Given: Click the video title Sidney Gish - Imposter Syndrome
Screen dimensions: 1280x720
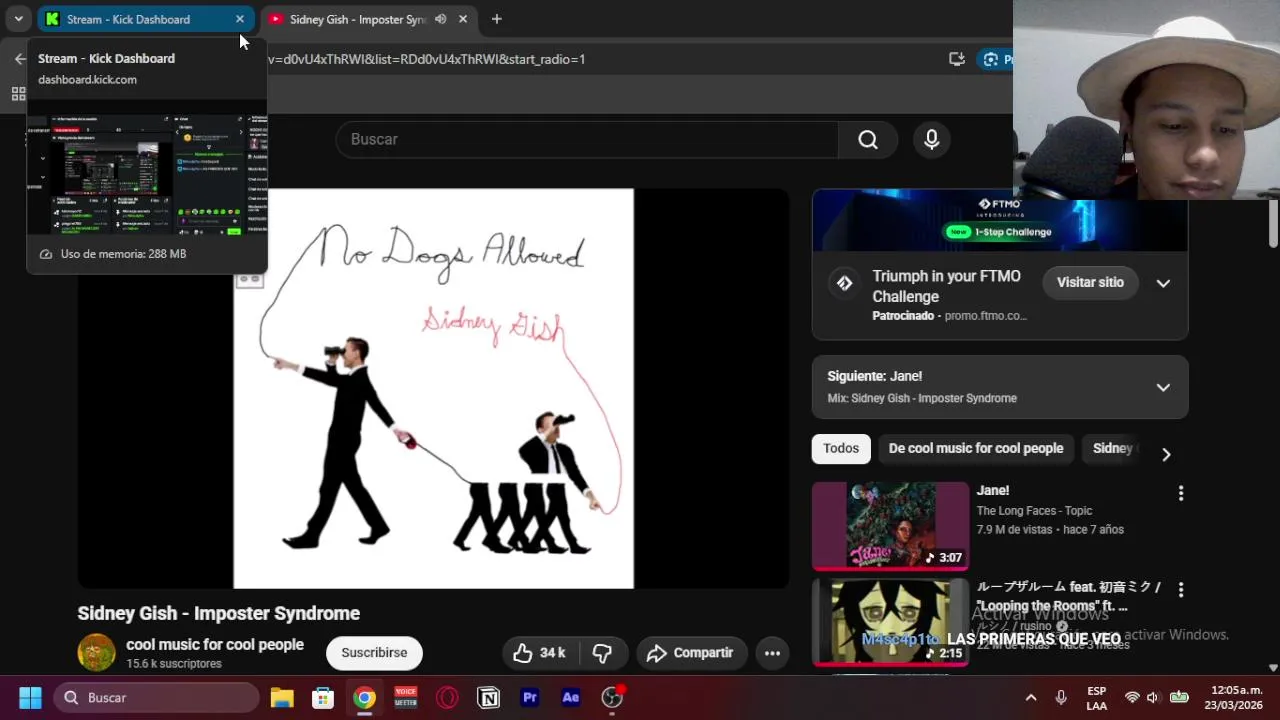Looking at the screenshot, I should (x=219, y=614).
